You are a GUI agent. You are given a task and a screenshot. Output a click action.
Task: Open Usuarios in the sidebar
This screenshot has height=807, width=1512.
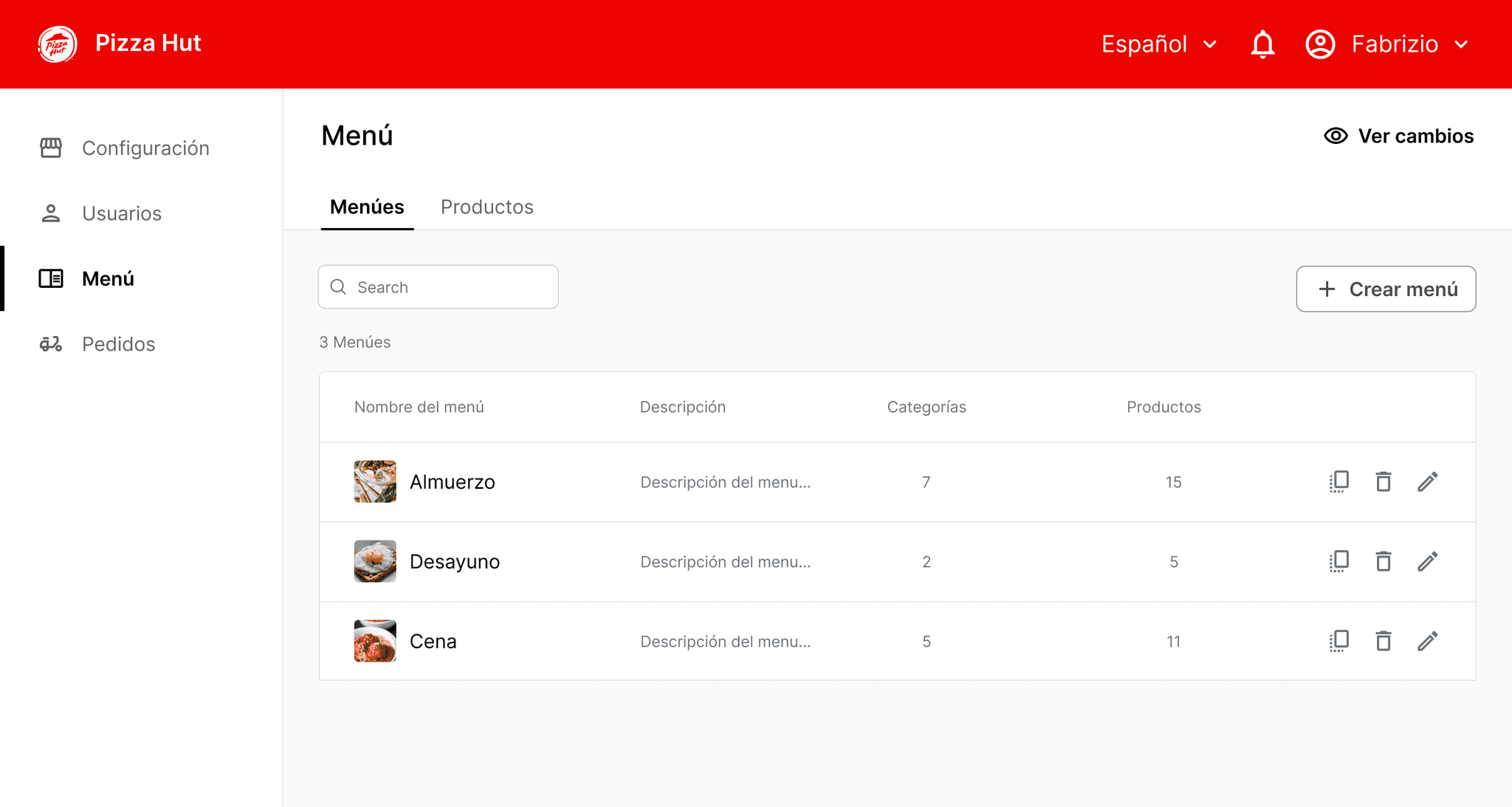121,213
